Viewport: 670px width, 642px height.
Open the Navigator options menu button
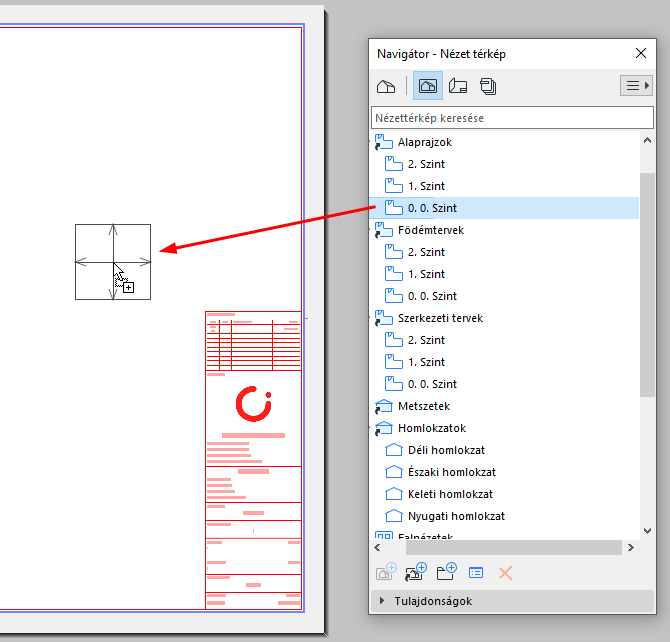coord(636,86)
